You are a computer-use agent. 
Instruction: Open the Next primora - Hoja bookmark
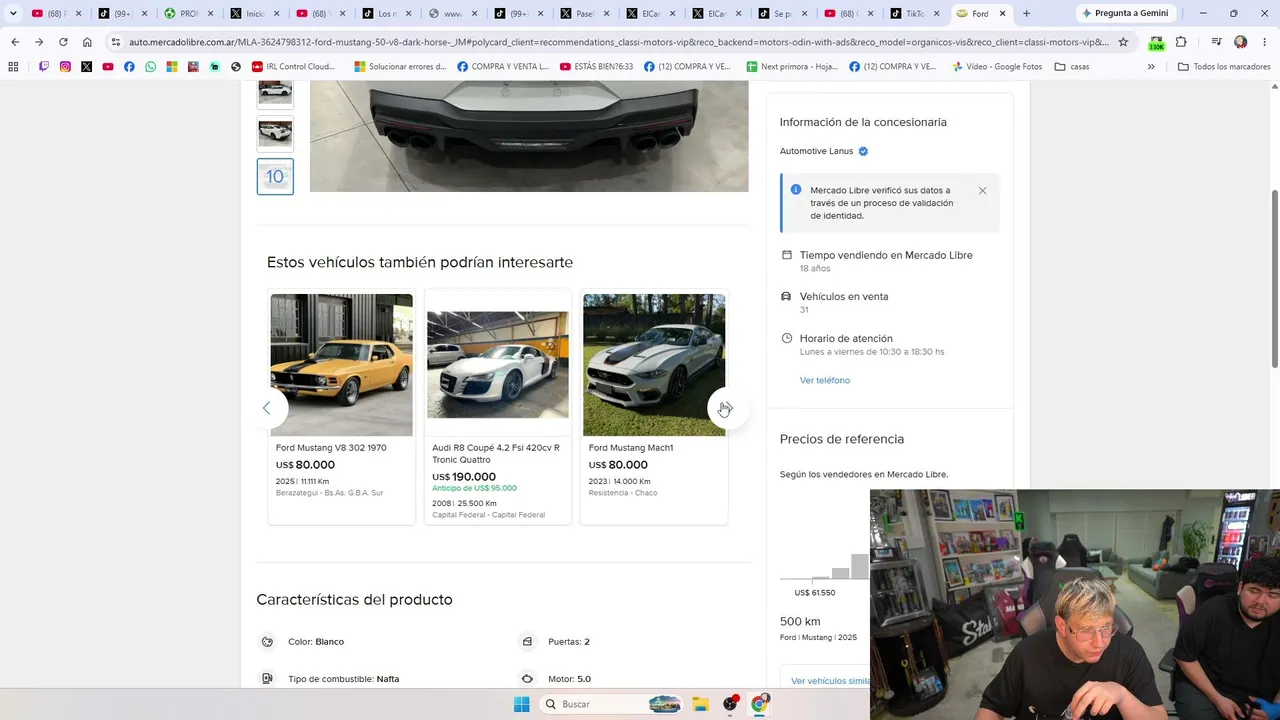click(791, 66)
